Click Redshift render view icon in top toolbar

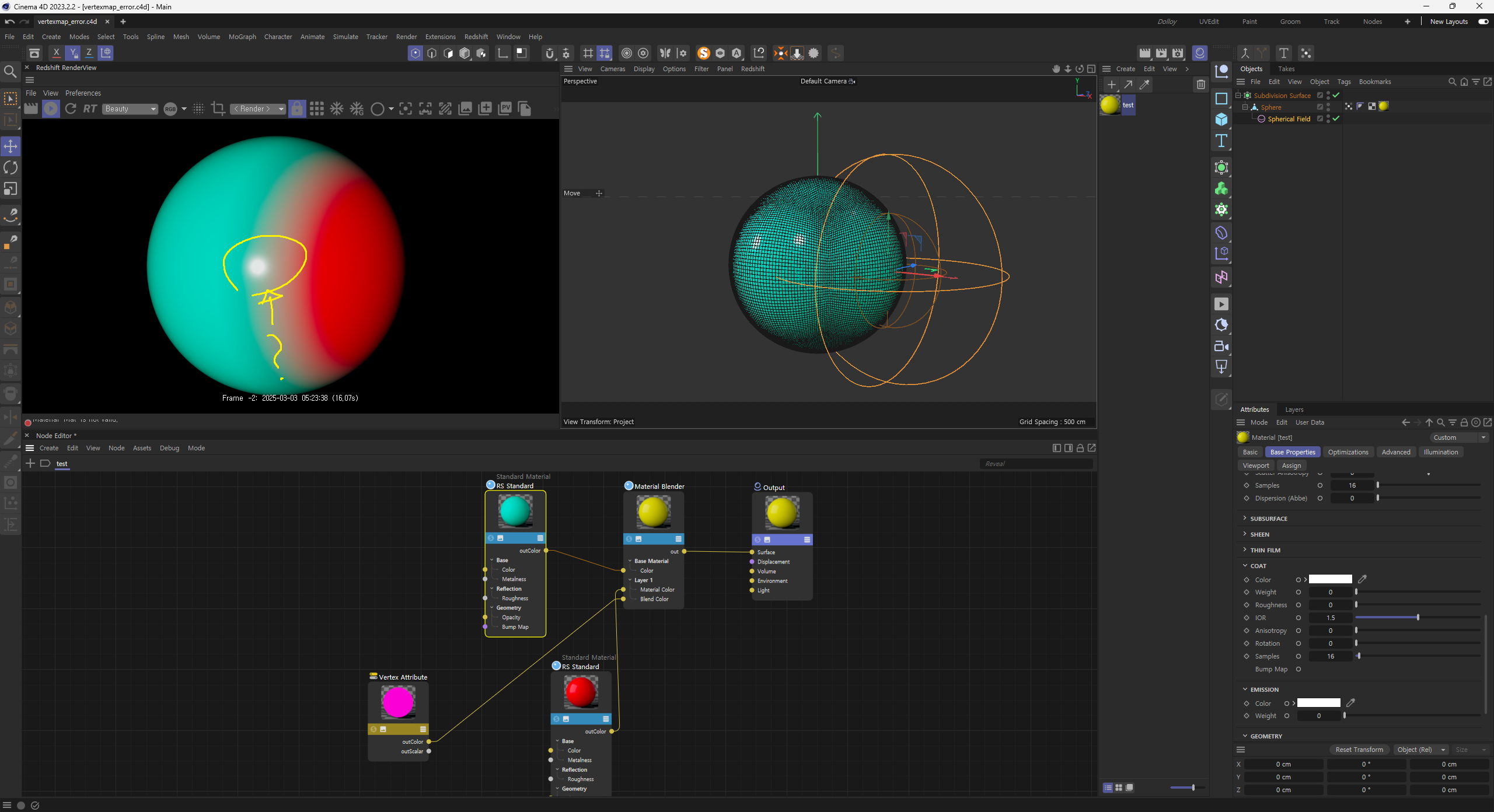1200,53
